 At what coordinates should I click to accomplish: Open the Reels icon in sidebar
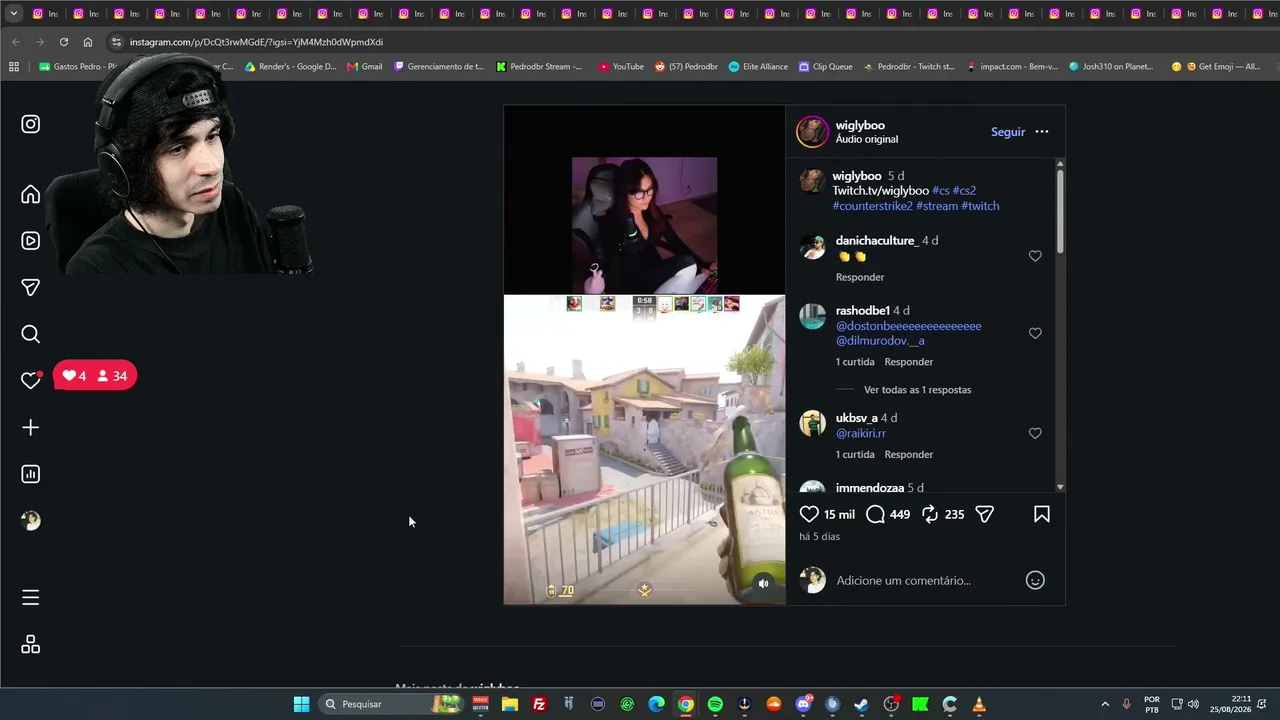pos(31,241)
